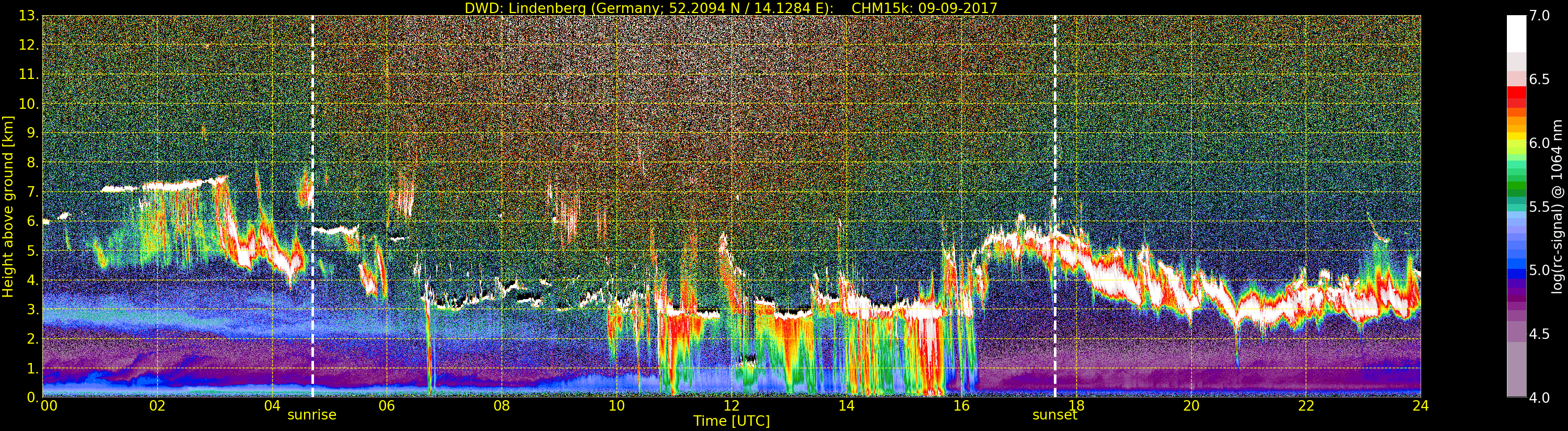This screenshot has height=431, width=1568.
Task: Click the colorbar tick label "6.5"
Action: [x=1539, y=80]
